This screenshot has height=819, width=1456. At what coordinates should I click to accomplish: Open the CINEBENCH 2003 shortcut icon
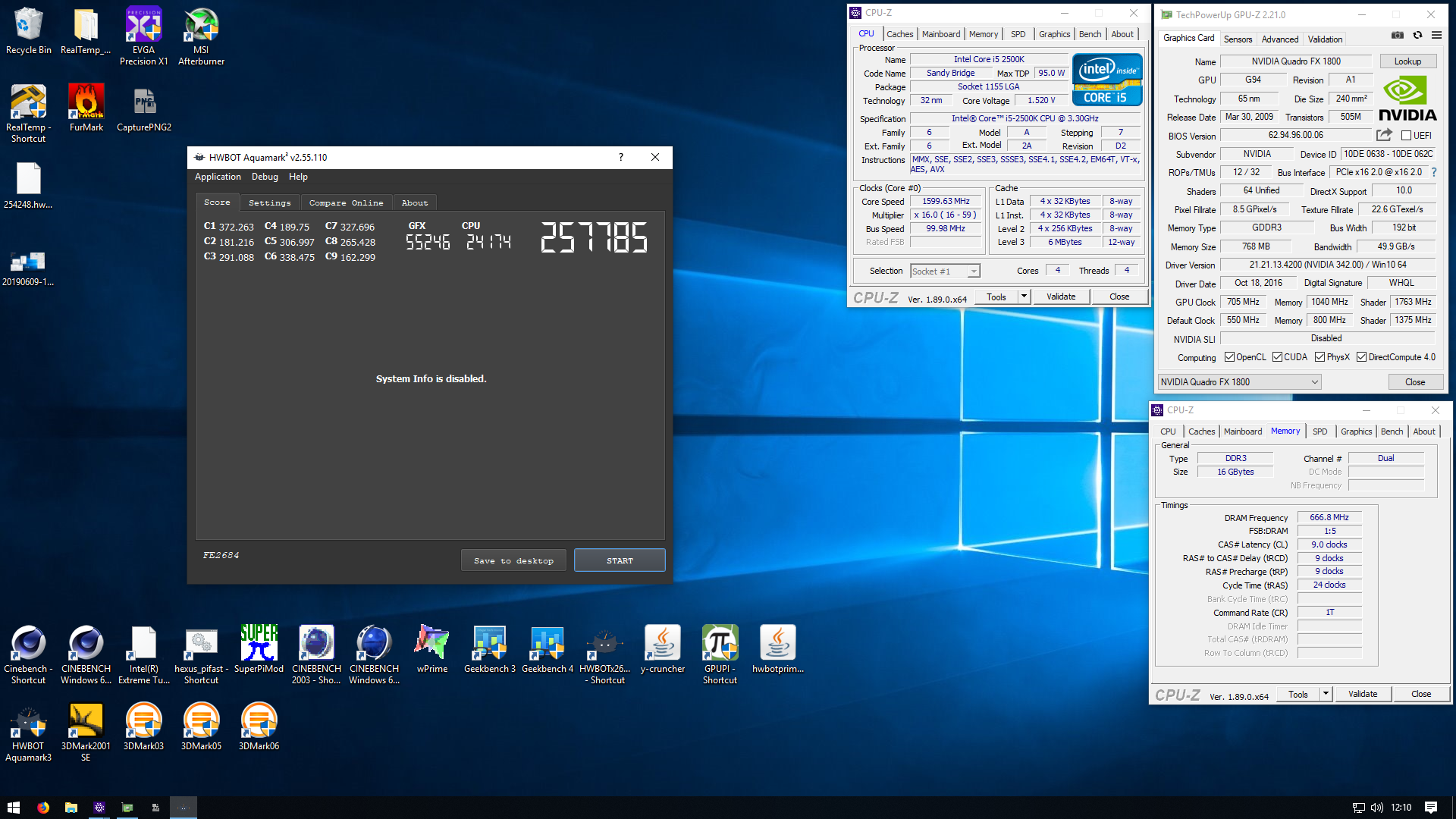(316, 654)
